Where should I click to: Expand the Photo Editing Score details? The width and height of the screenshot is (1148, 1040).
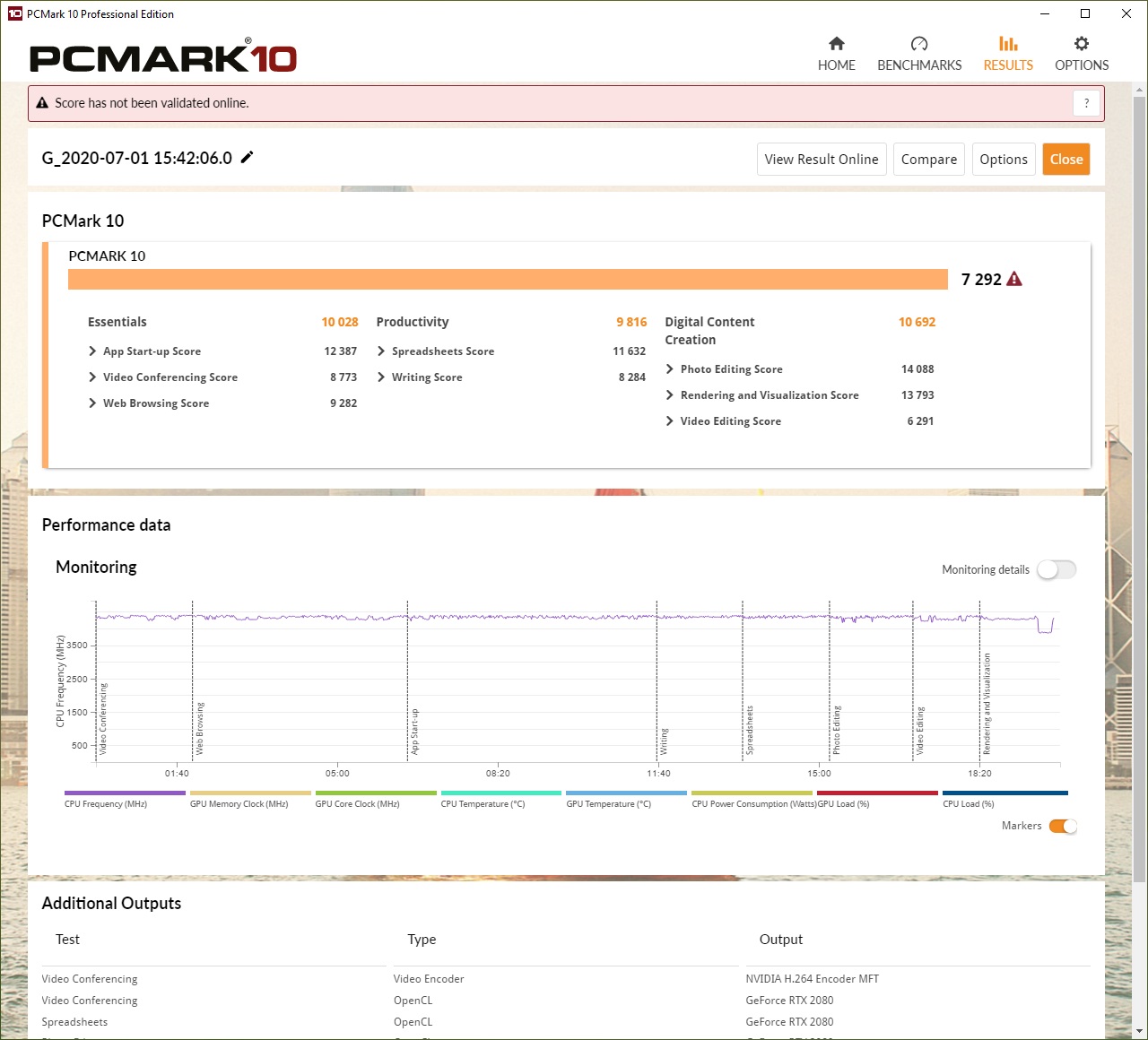670,369
